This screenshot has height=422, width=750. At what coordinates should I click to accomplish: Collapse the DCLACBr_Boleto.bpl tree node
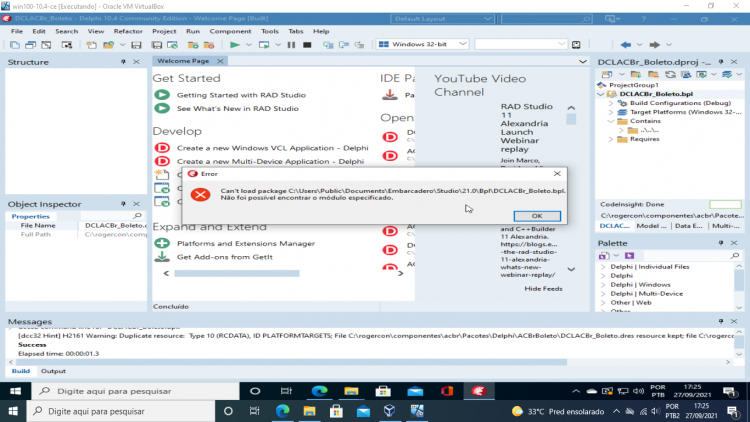pyautogui.click(x=601, y=94)
